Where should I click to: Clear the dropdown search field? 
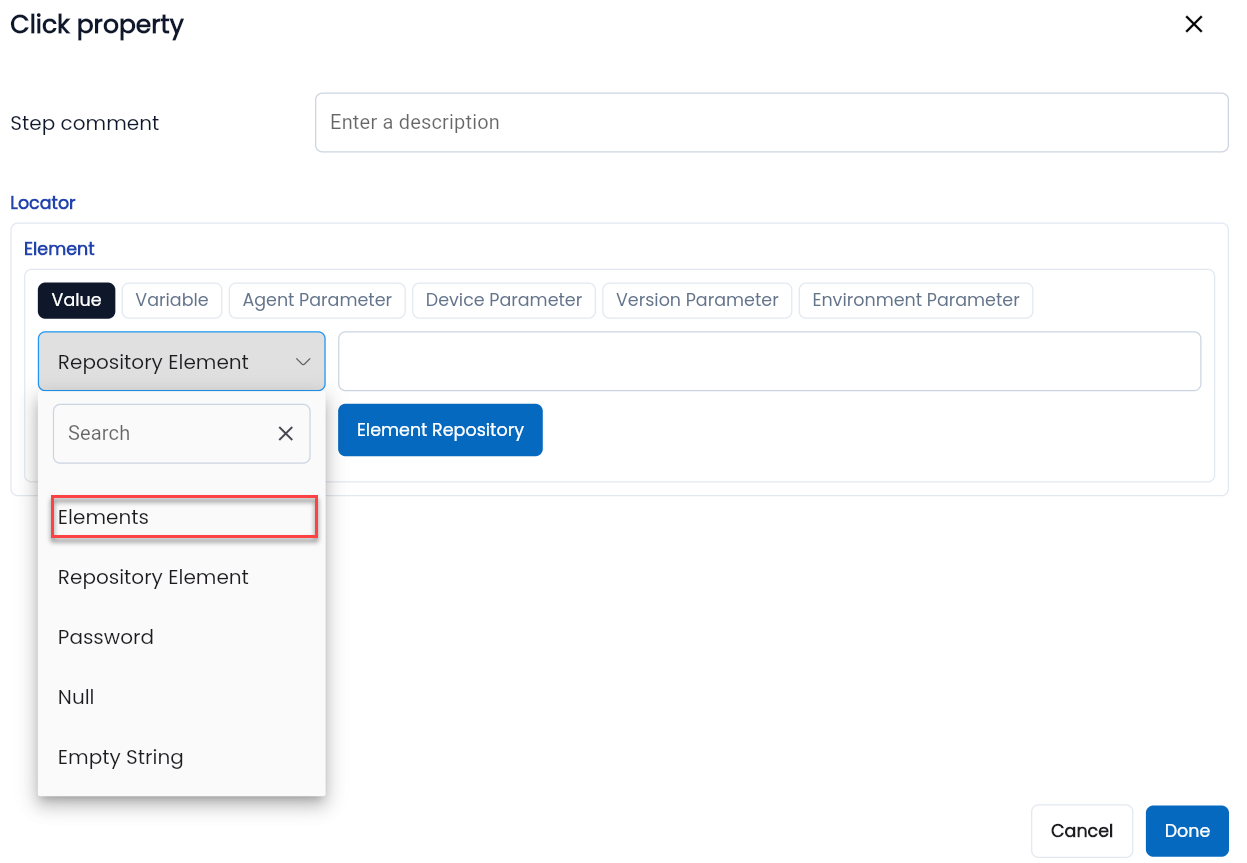[285, 434]
